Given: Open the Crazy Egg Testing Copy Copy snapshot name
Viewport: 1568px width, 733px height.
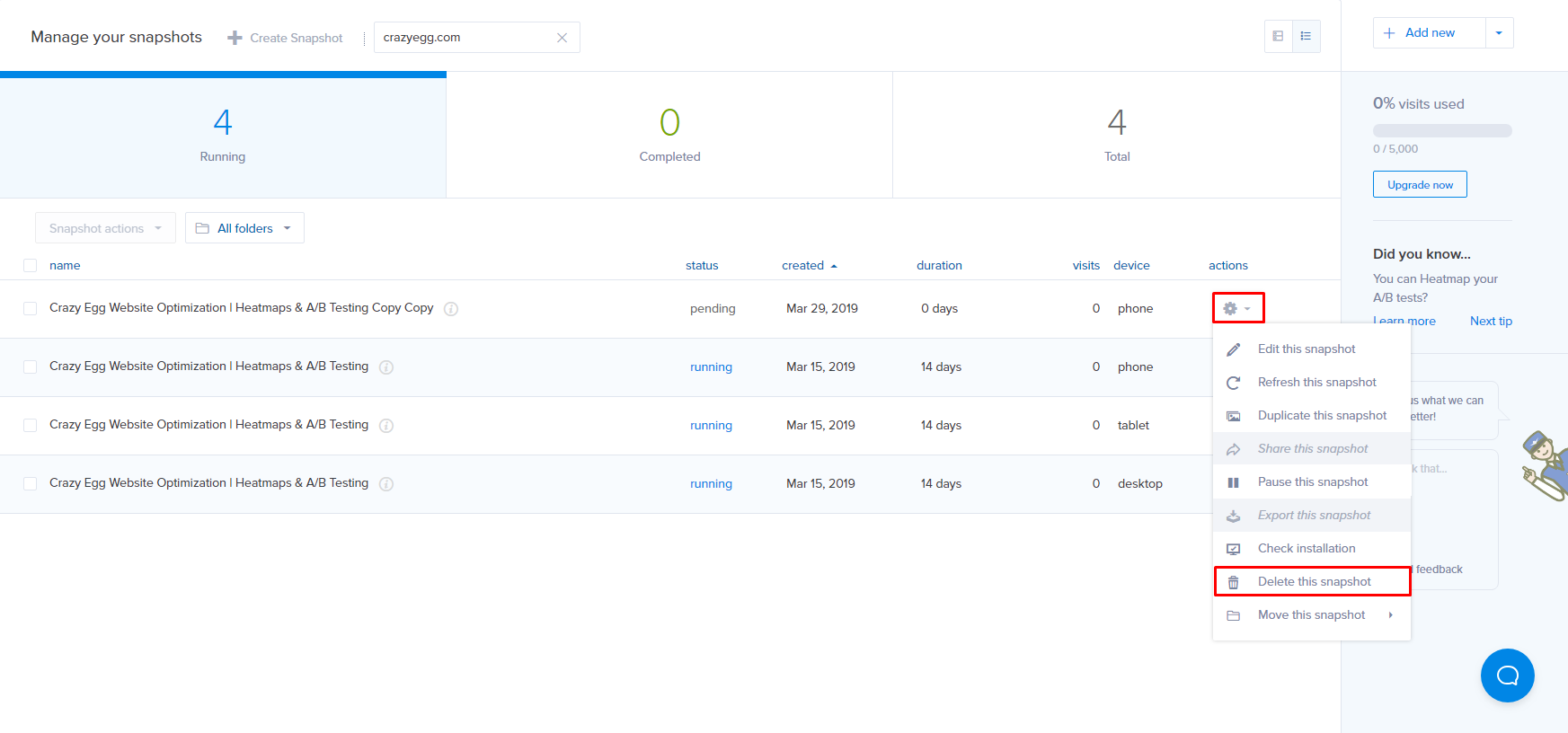Looking at the screenshot, I should pos(241,308).
